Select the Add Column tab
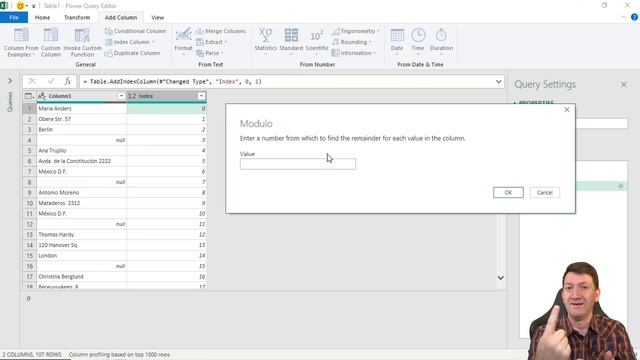This screenshot has height=360, width=640. [x=121, y=18]
